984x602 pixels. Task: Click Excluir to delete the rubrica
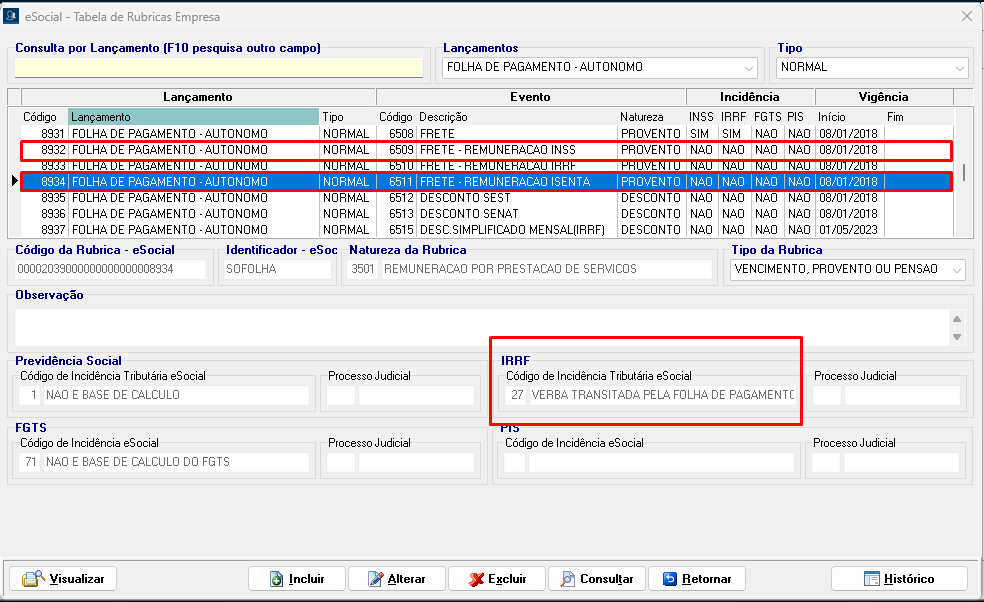[496, 579]
